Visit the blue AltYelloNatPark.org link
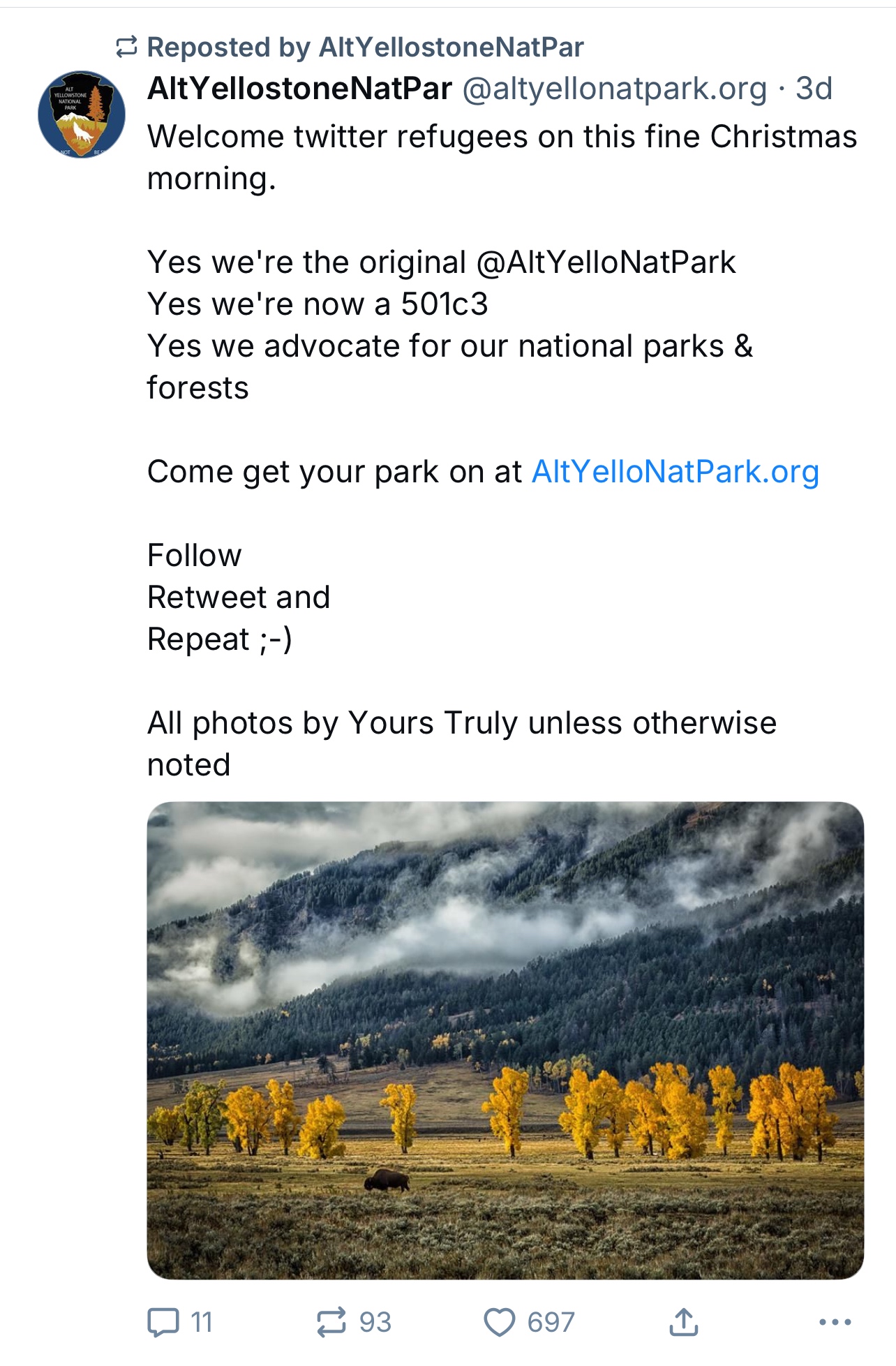Image resolution: width=896 pixels, height=1366 pixels. pyautogui.click(x=675, y=472)
